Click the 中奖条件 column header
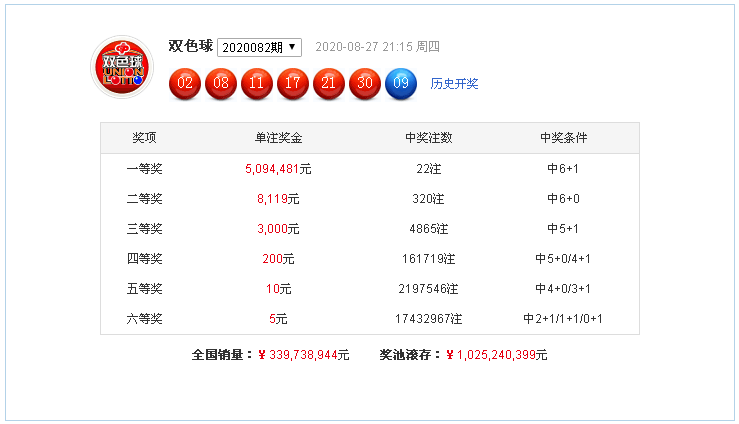 pos(563,138)
